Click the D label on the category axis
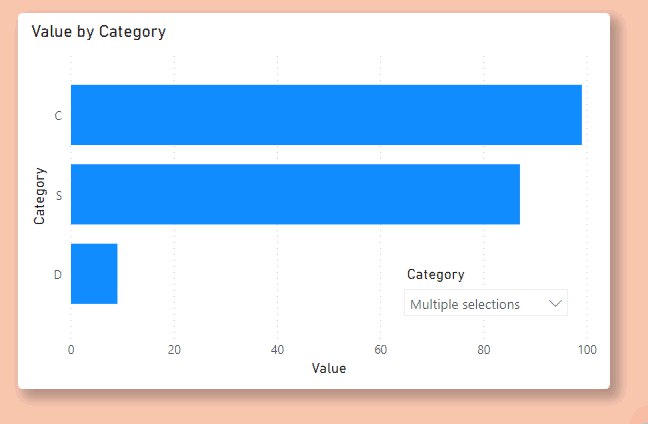648x424 pixels. (x=58, y=274)
